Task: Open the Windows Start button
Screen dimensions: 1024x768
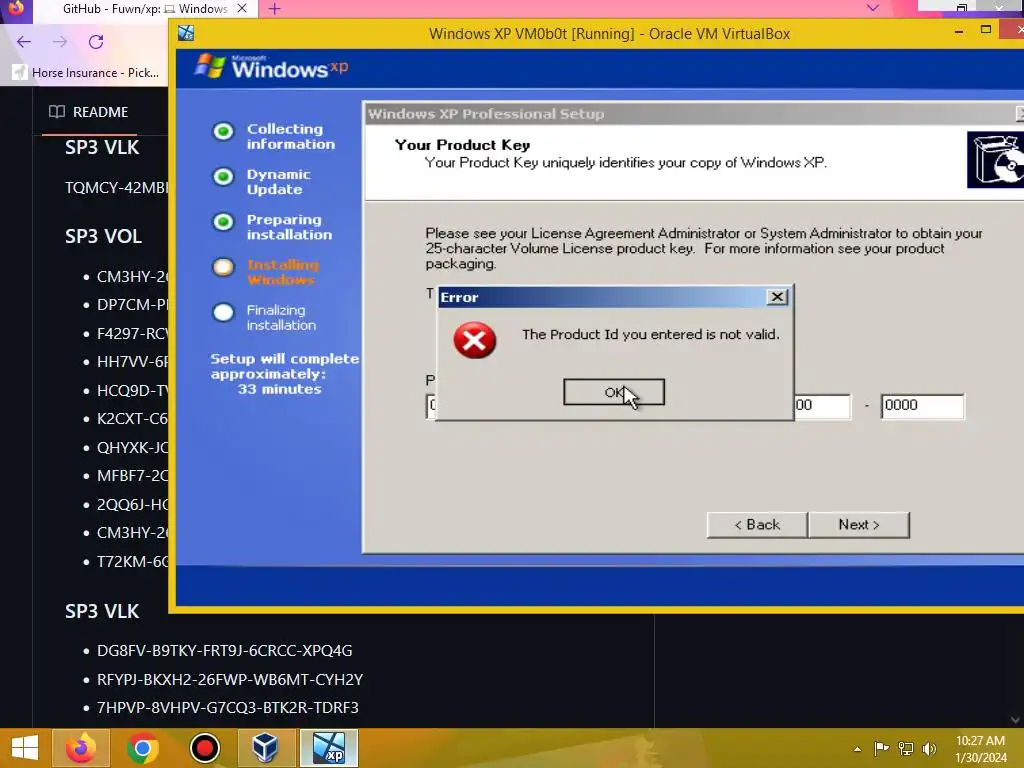Action: 25,748
